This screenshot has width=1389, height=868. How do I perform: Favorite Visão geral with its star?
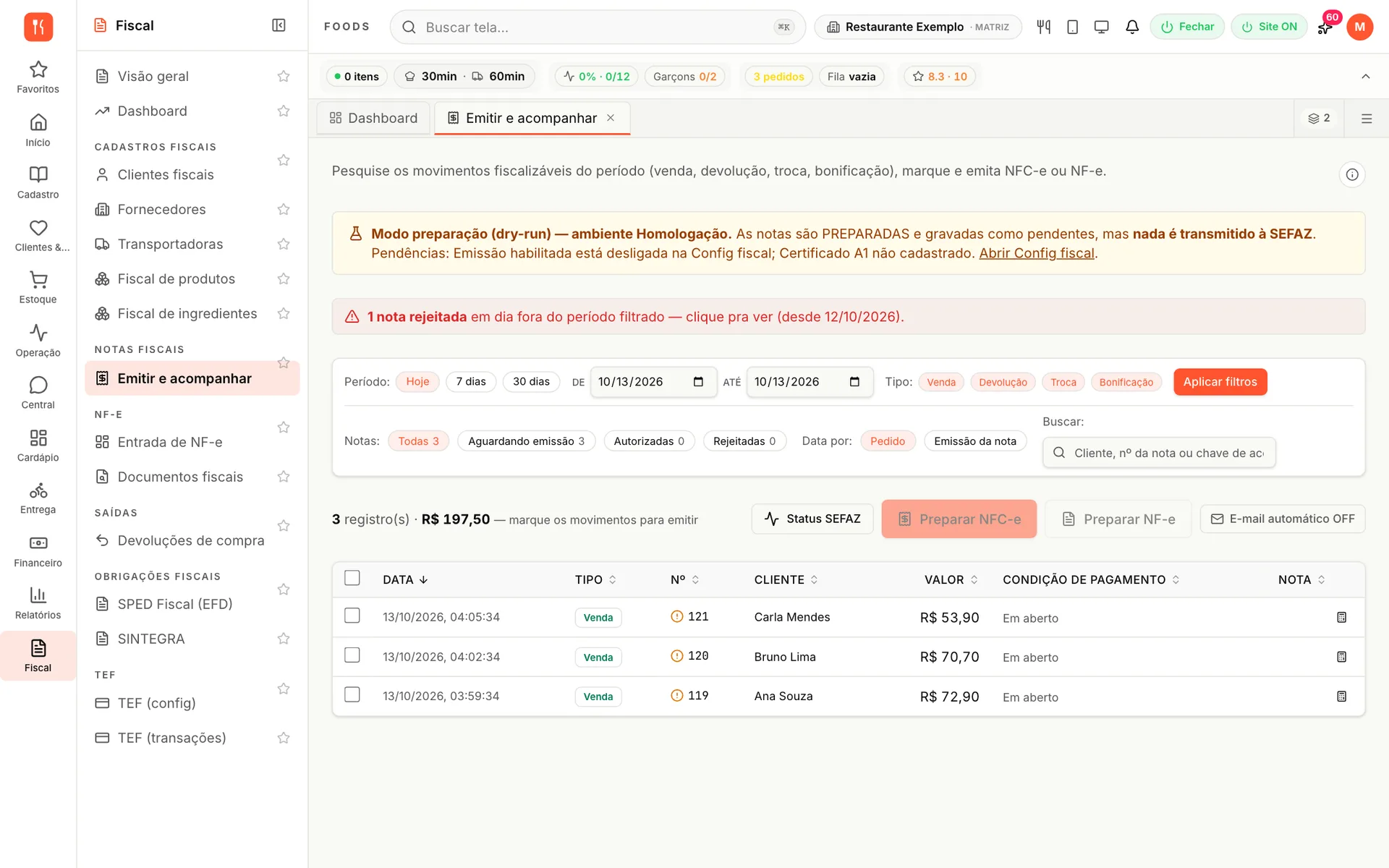point(284,76)
